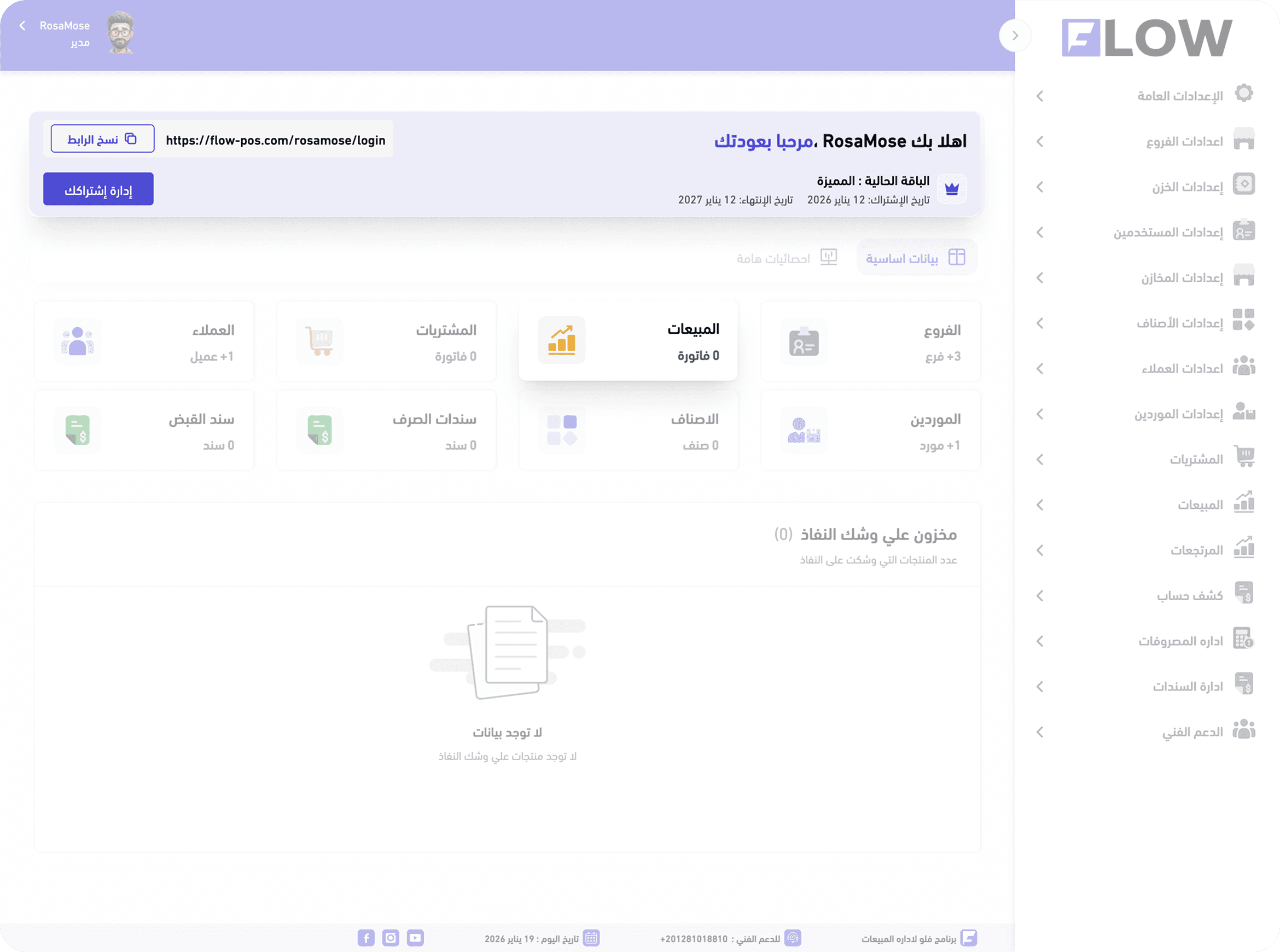
Task: Click the crown subscription plan icon
Action: coord(952,189)
